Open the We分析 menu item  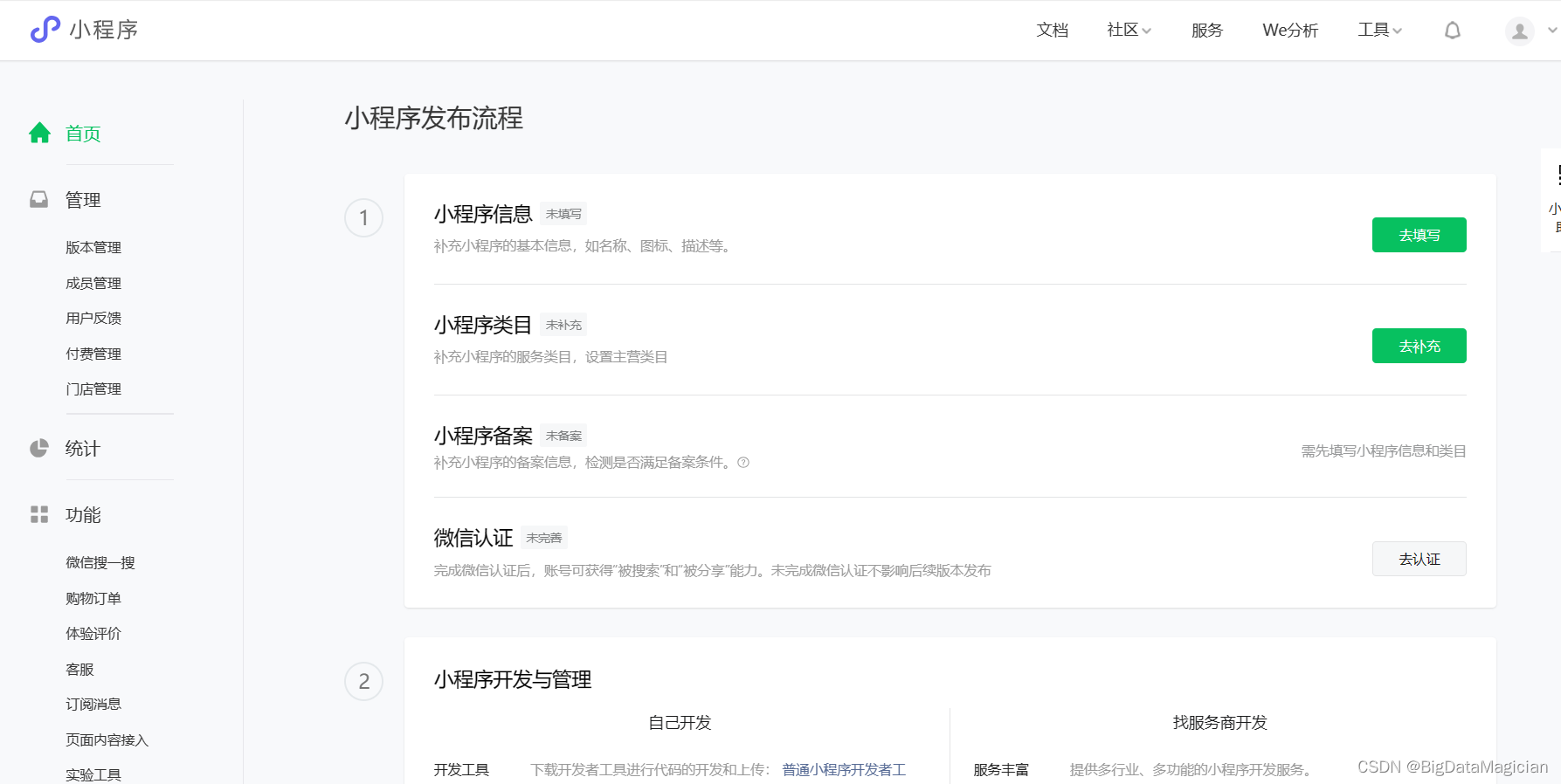point(1290,31)
